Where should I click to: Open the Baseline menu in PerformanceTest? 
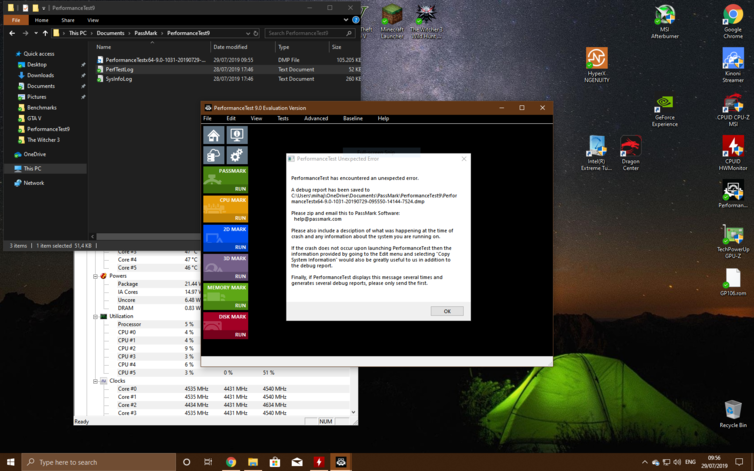pyautogui.click(x=352, y=118)
